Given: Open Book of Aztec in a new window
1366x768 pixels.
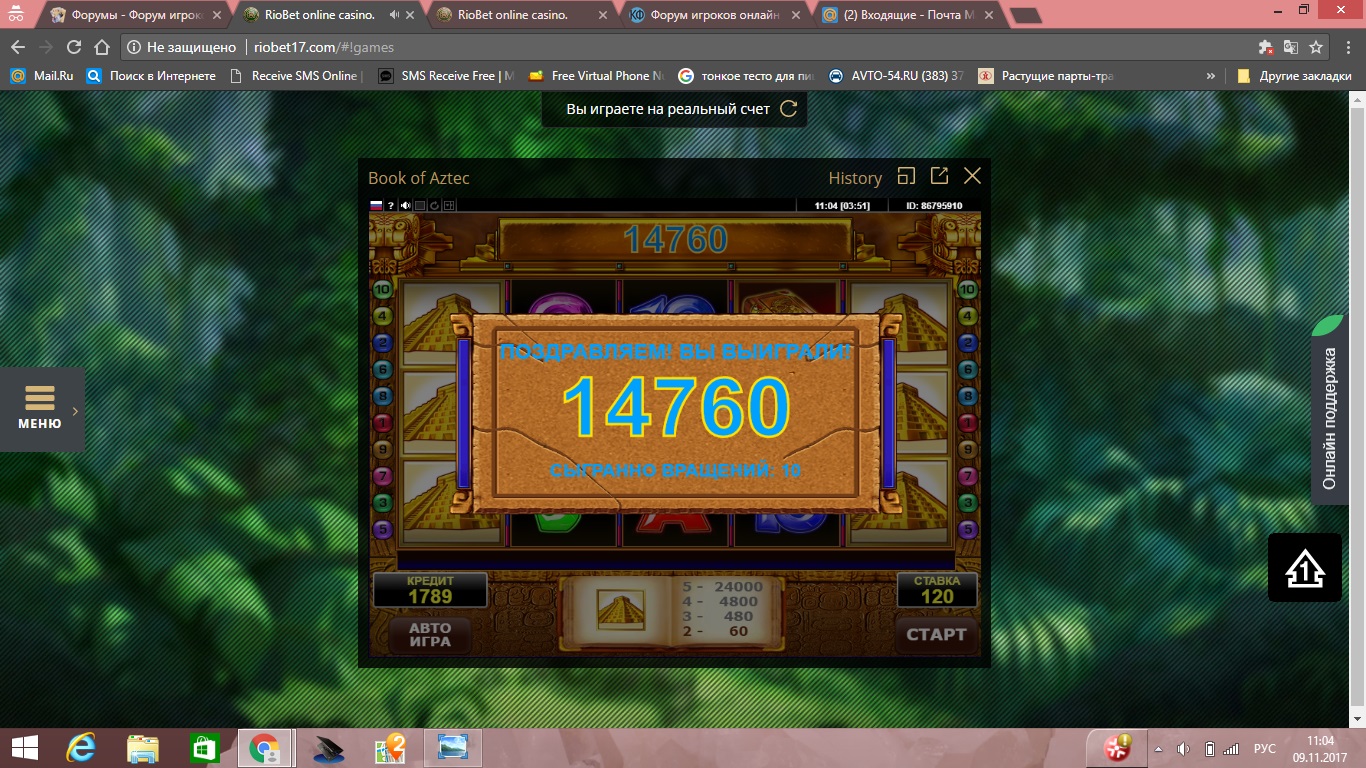Looking at the screenshot, I should 939,176.
